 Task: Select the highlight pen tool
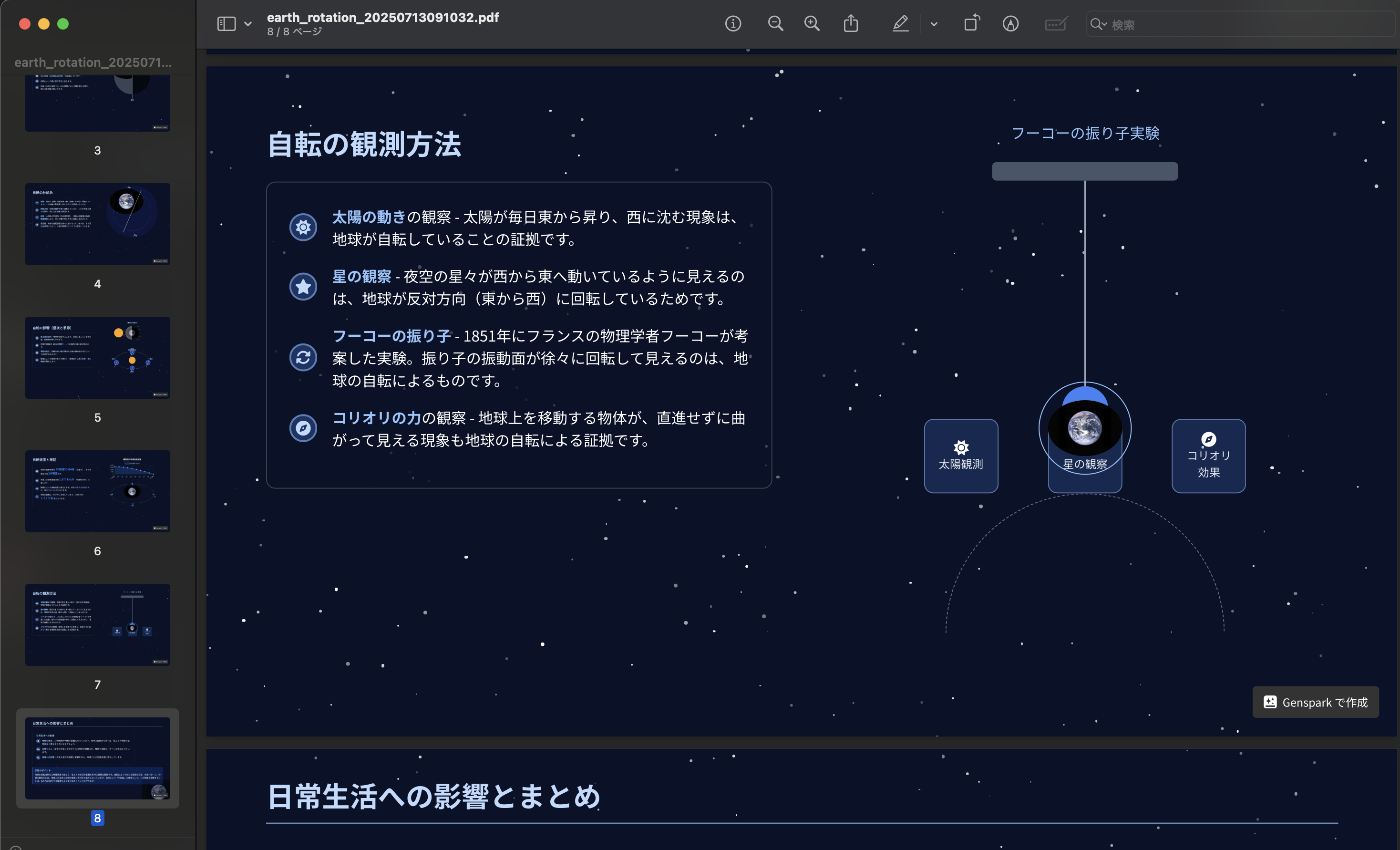[901, 24]
